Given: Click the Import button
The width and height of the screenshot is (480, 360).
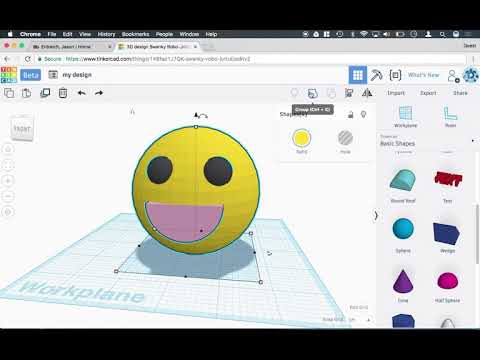Looking at the screenshot, I should [396, 93].
